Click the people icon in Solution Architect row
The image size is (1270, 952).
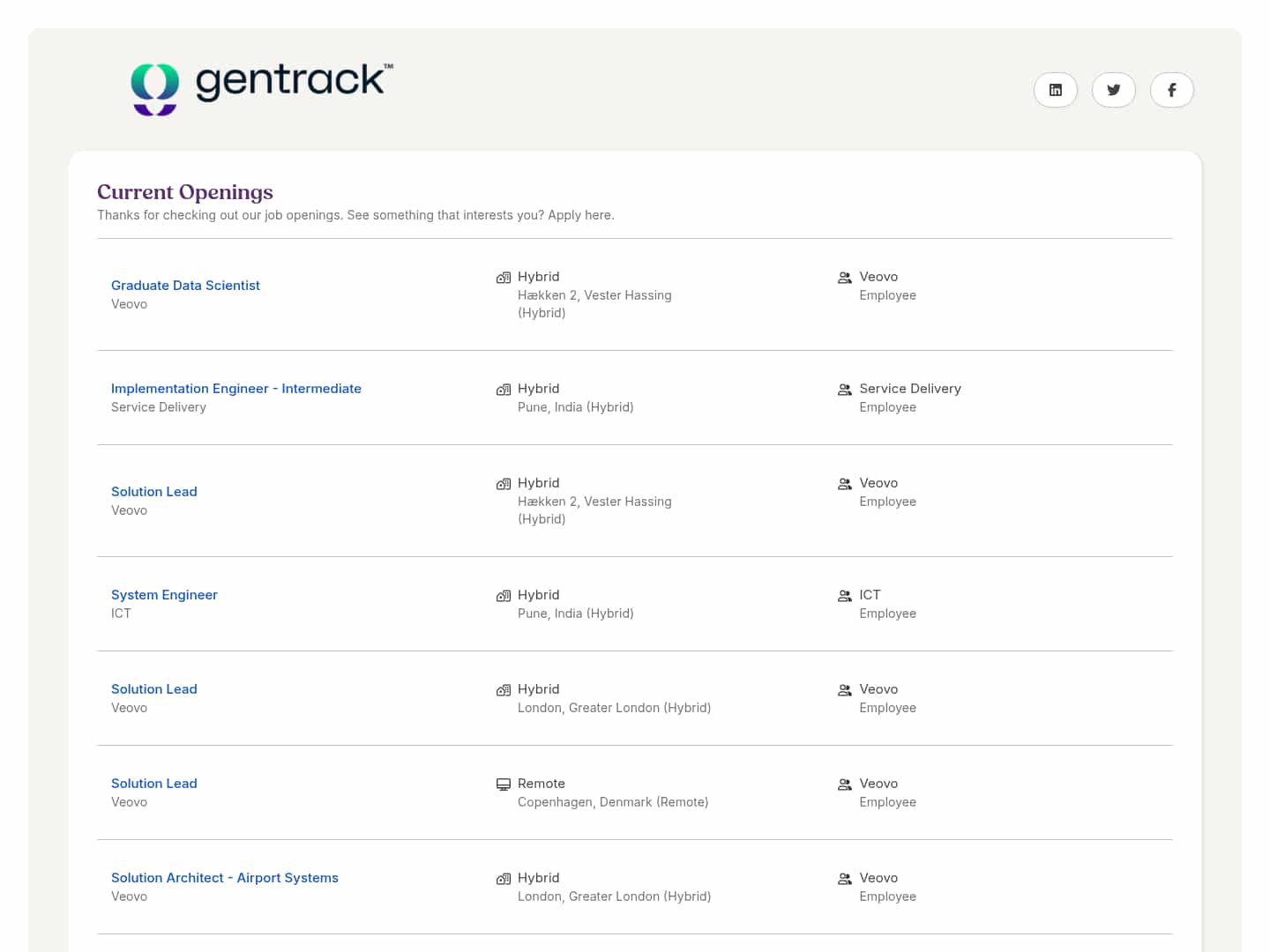[x=845, y=879]
